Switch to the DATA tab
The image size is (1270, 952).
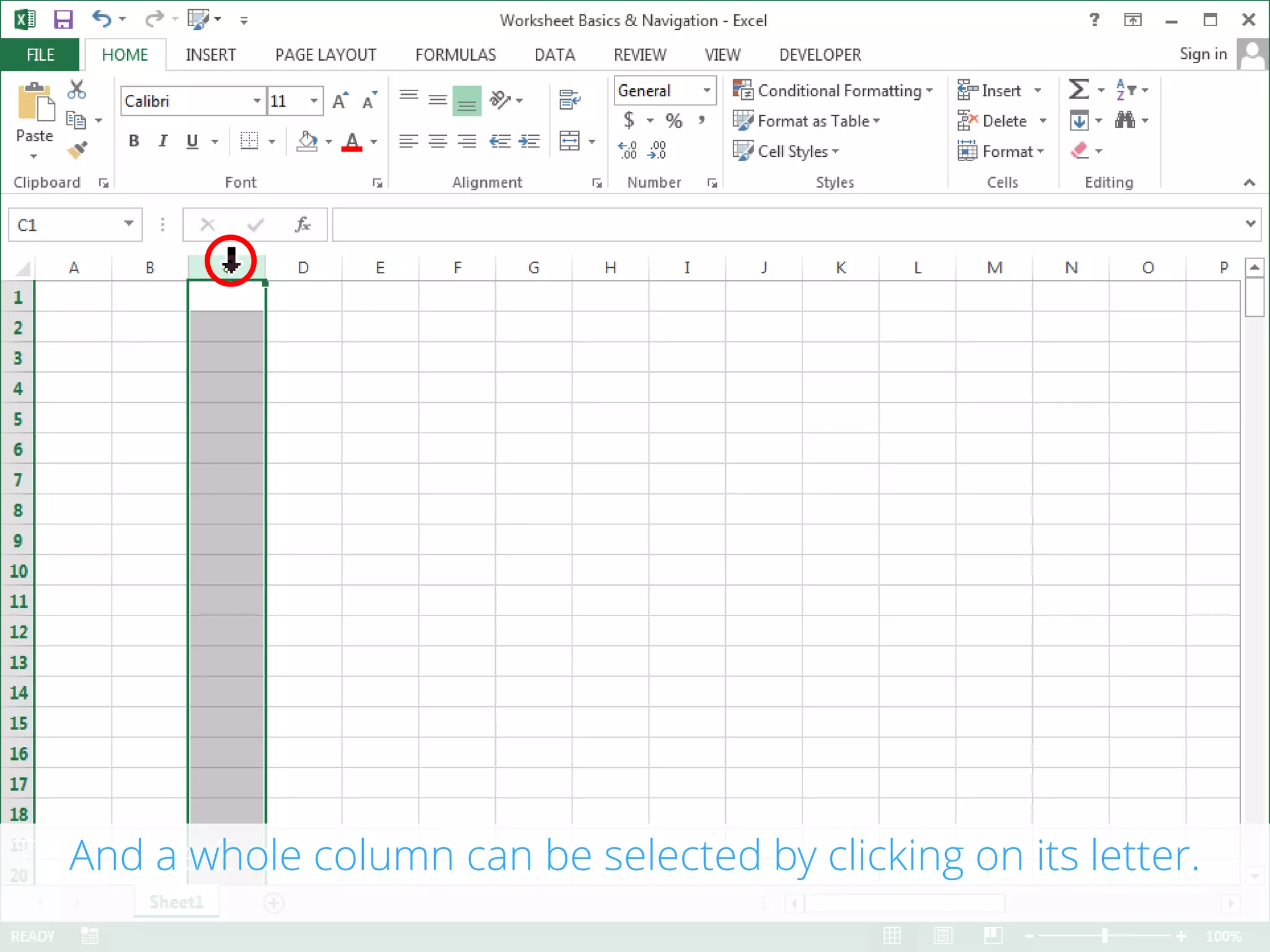click(x=554, y=55)
